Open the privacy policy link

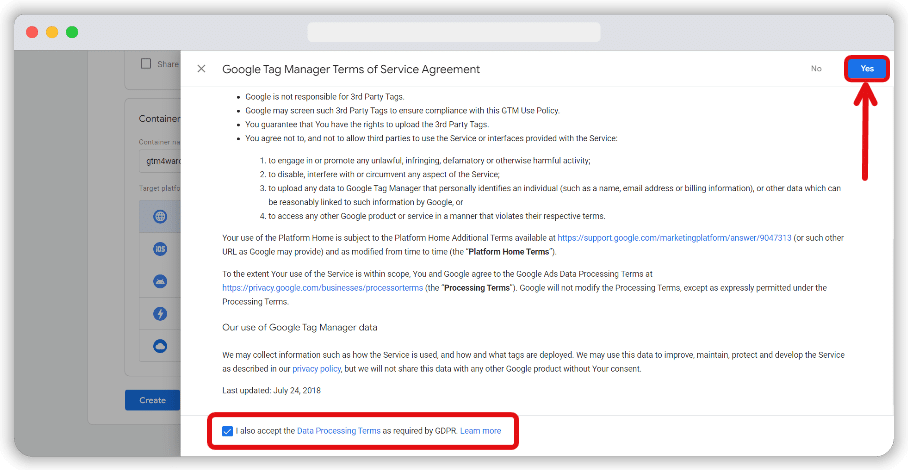click(x=316, y=369)
